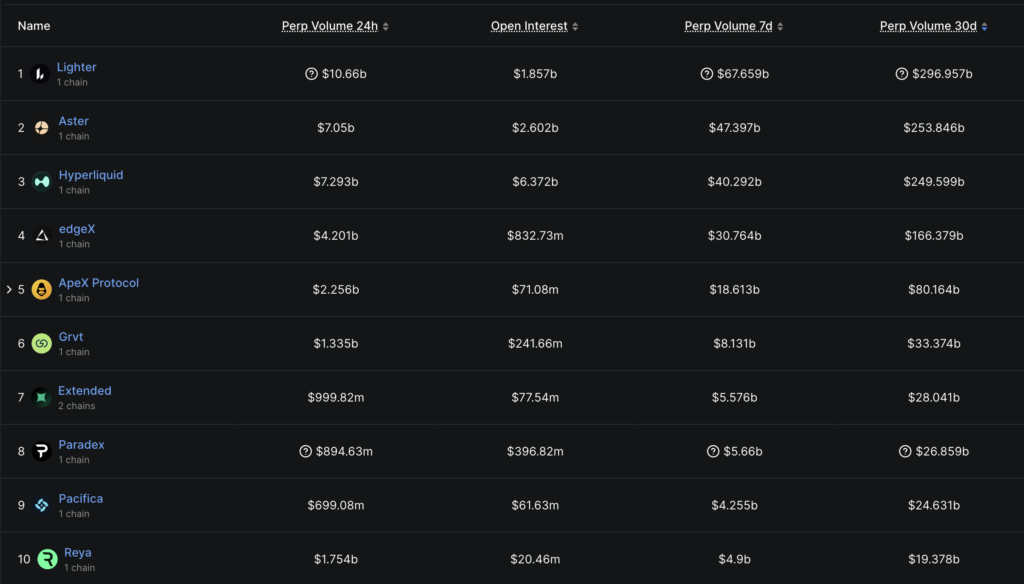Click the edgeX triangle logo
Viewport: 1024px width, 584px height.
tap(40, 235)
